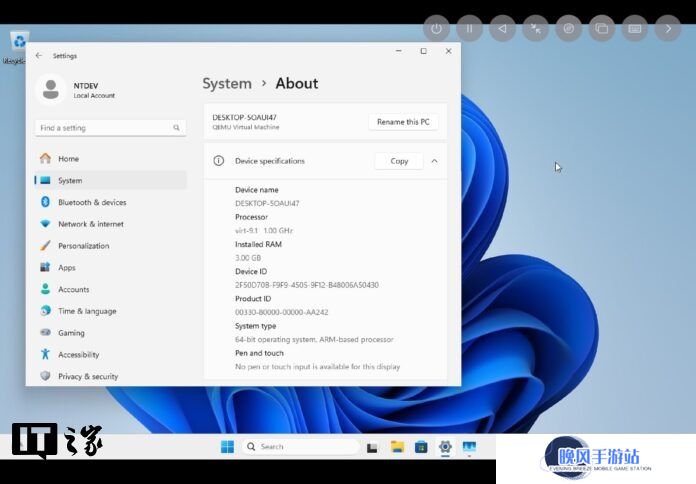Open Network & internet settings
Screen dimensions: 696x484
(x=111, y=224)
